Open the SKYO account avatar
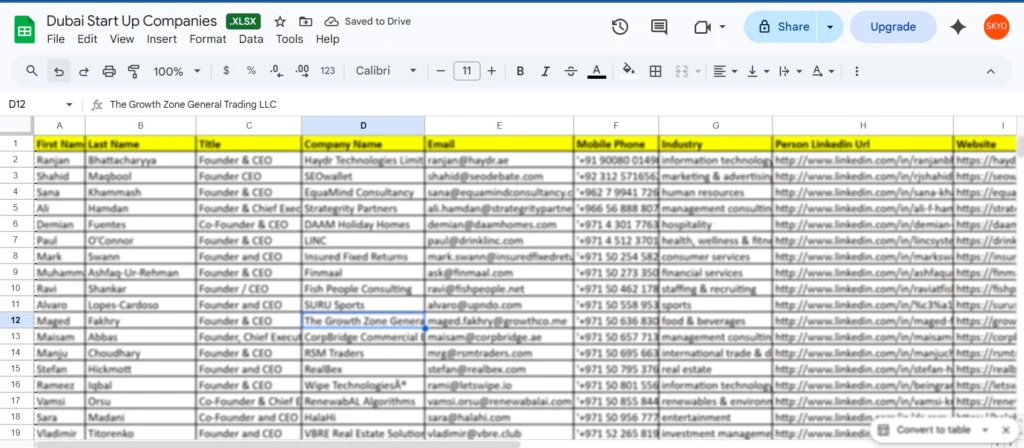The width and height of the screenshot is (1024, 448). (997, 27)
